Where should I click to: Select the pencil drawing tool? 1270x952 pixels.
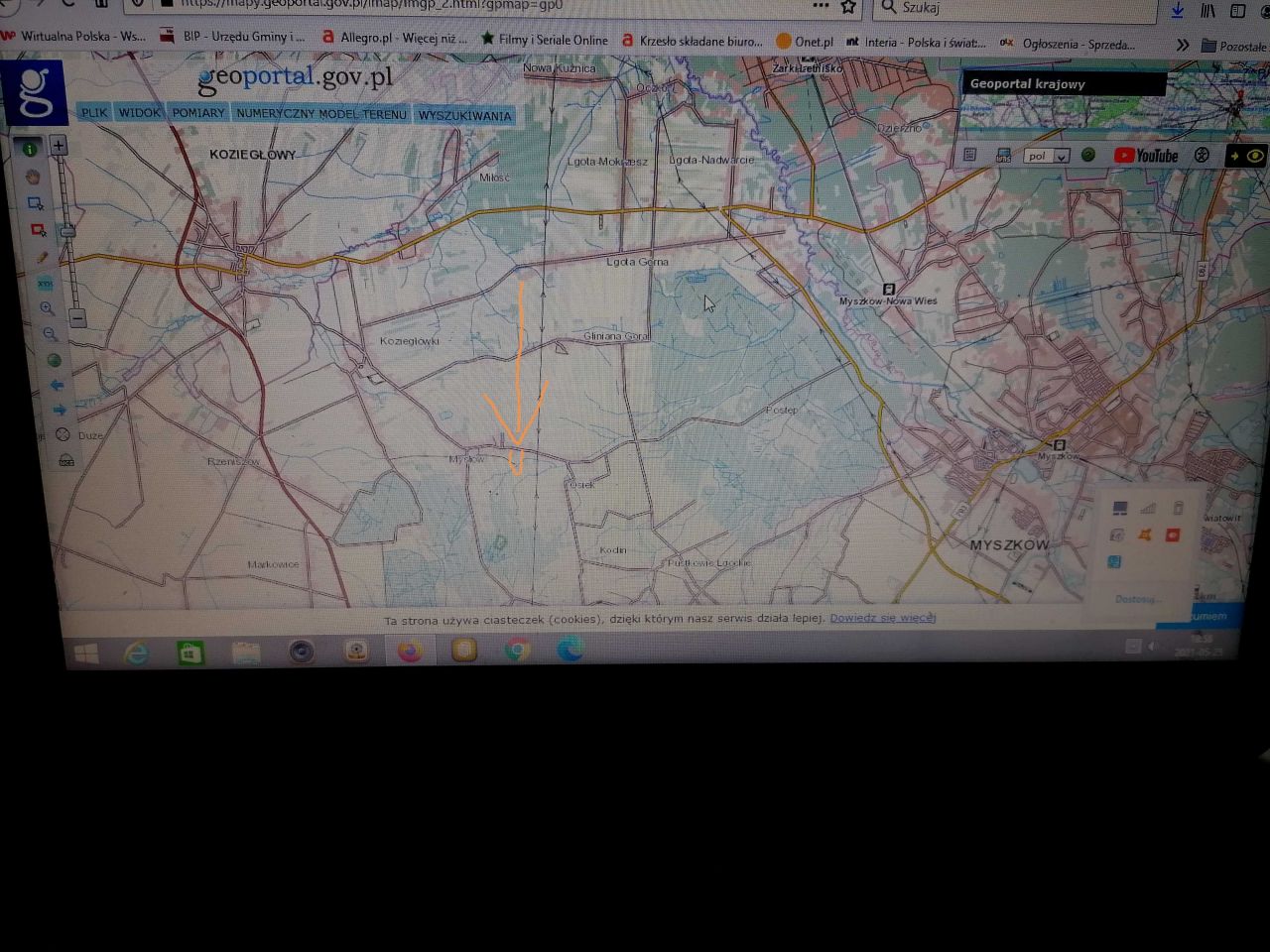(42, 257)
